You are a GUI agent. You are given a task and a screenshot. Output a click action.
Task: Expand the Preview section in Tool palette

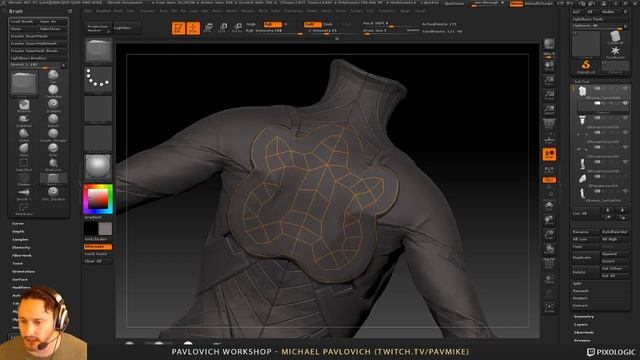coord(582,340)
